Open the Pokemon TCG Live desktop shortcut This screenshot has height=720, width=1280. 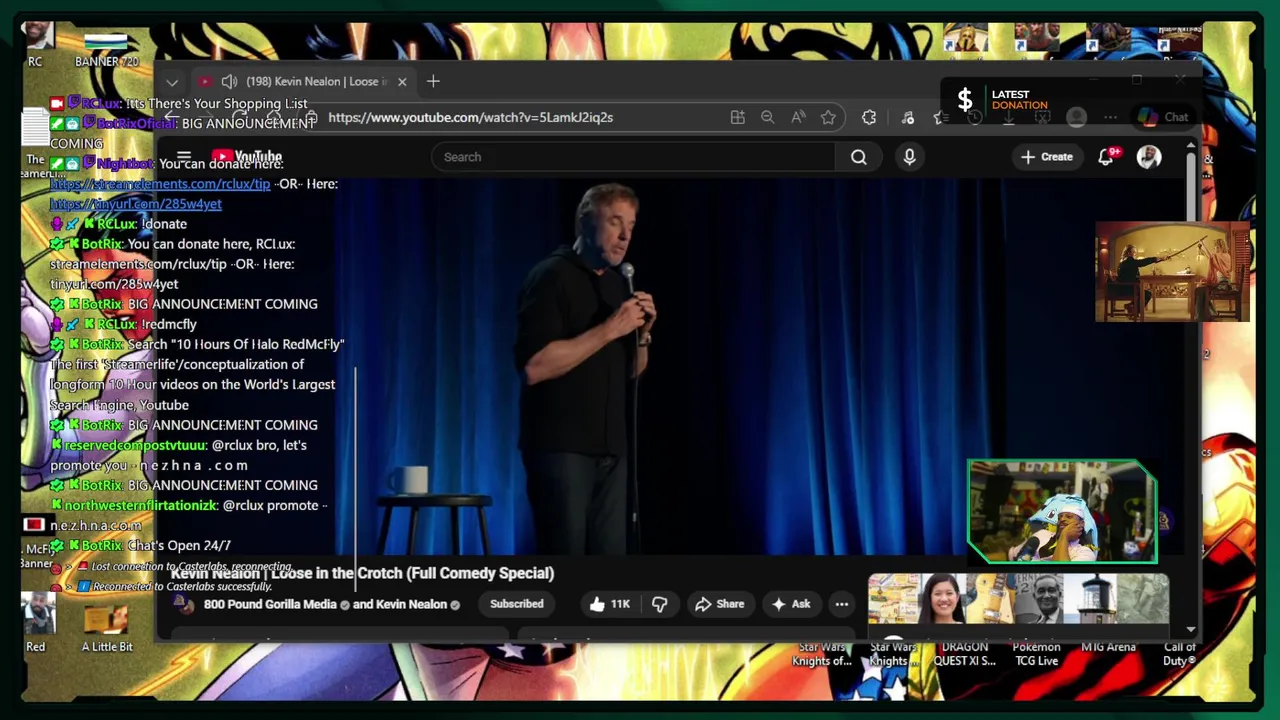point(1036,654)
